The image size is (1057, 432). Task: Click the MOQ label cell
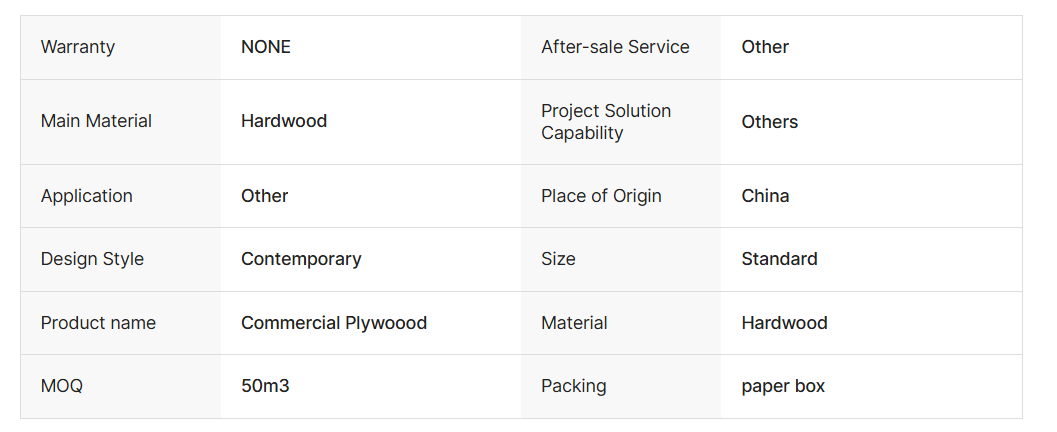[x=121, y=386]
